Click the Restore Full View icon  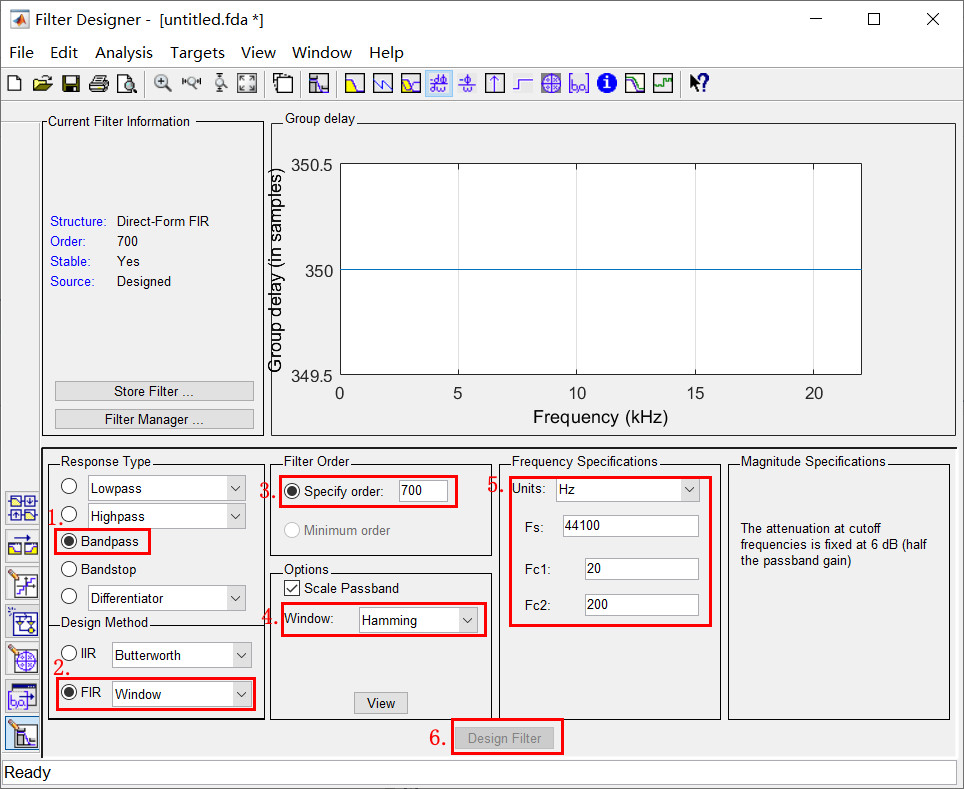[247, 83]
